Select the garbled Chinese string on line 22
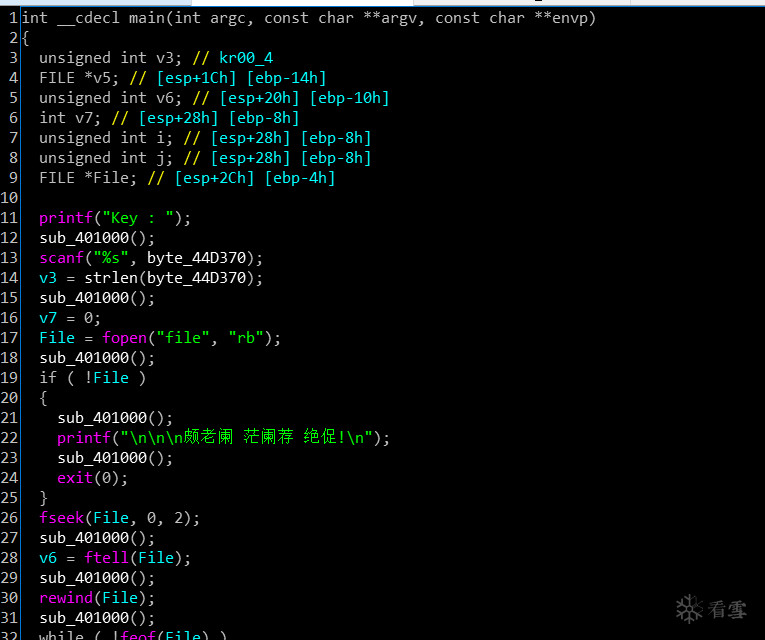 click(x=246, y=437)
